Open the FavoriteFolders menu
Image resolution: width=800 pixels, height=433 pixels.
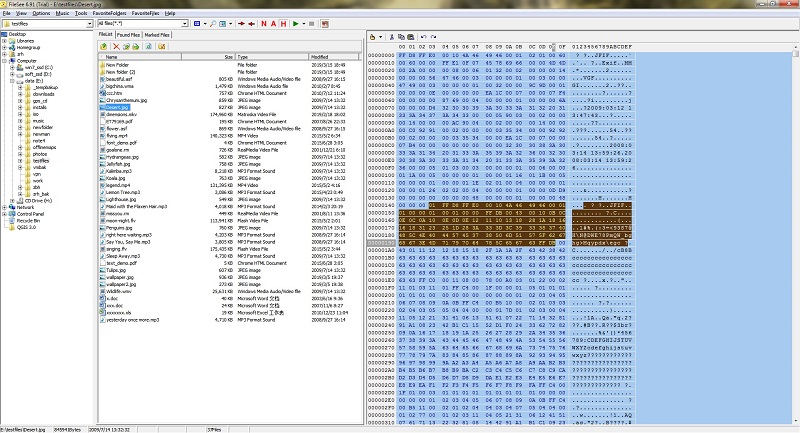pos(109,13)
